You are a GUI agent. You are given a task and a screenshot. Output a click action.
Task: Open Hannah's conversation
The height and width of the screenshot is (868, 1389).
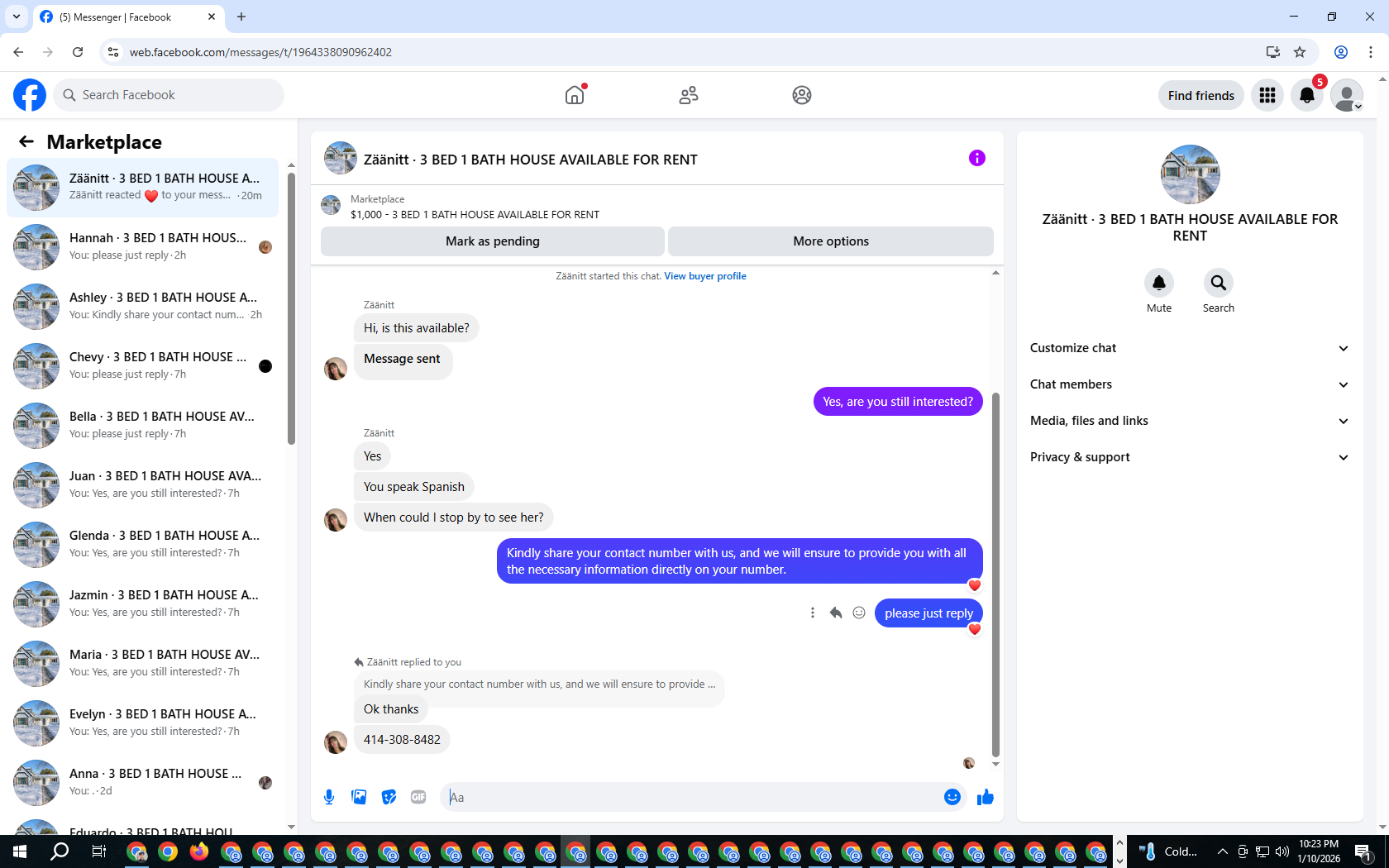click(x=143, y=247)
